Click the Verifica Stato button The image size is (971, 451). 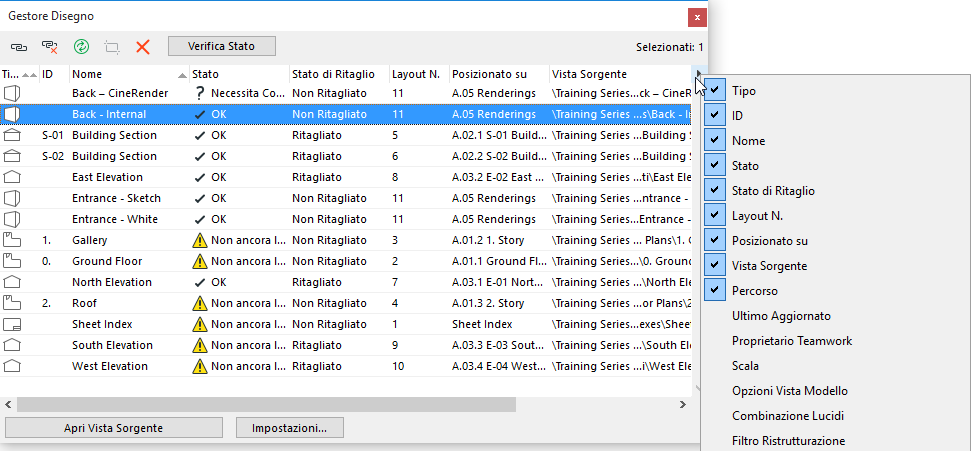222,46
